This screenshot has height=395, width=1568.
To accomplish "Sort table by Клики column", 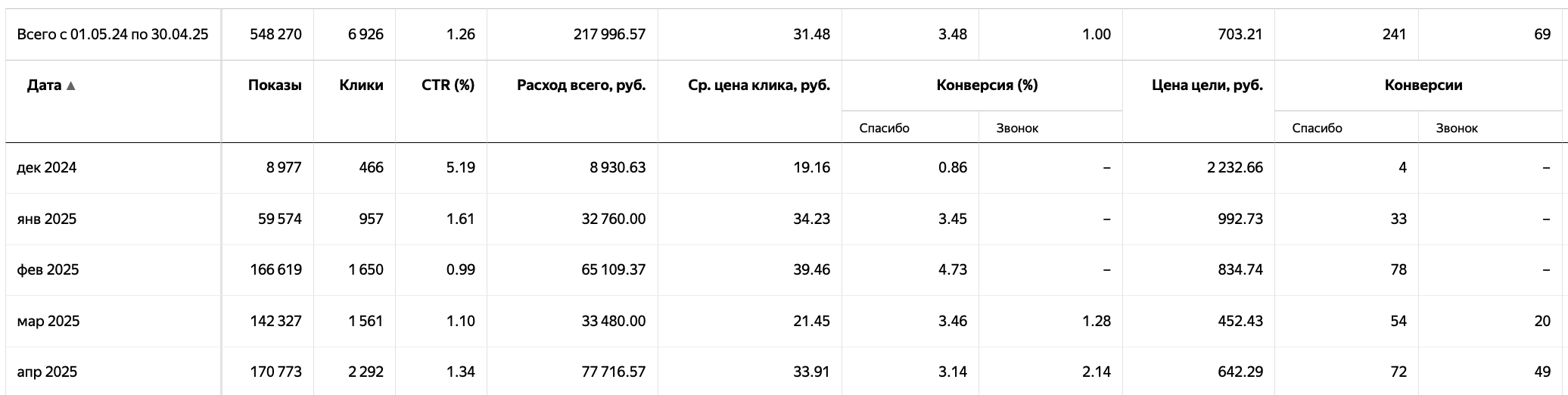I will click(x=362, y=86).
